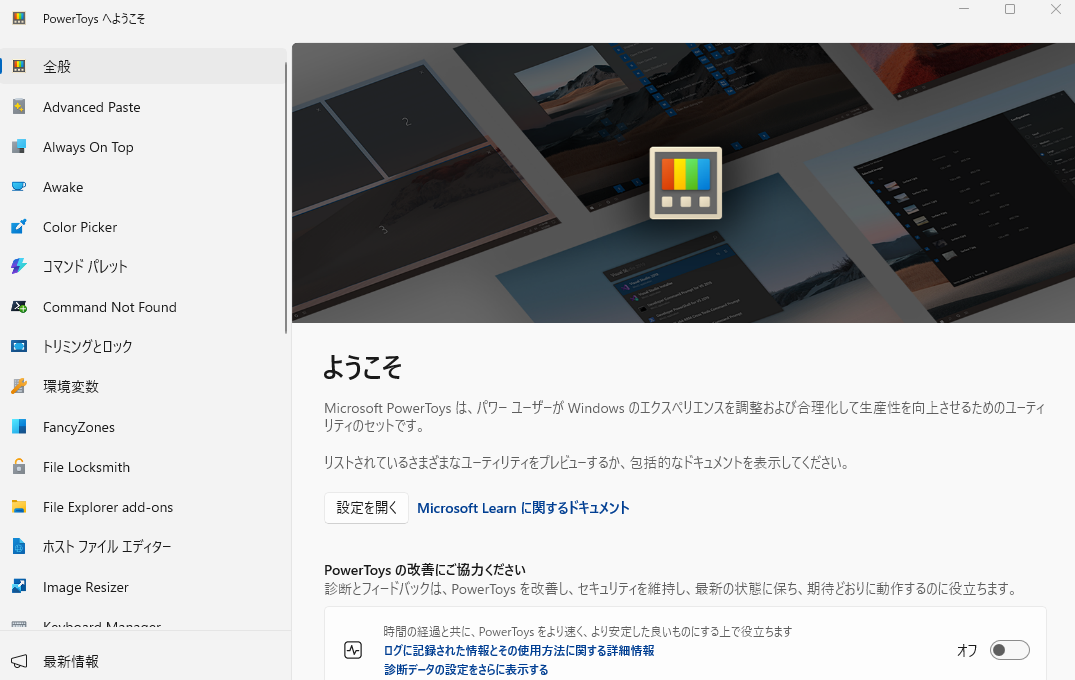Screen dimensions: 1075x680
Task: Click the 設定を開く button
Action: tap(366, 508)
